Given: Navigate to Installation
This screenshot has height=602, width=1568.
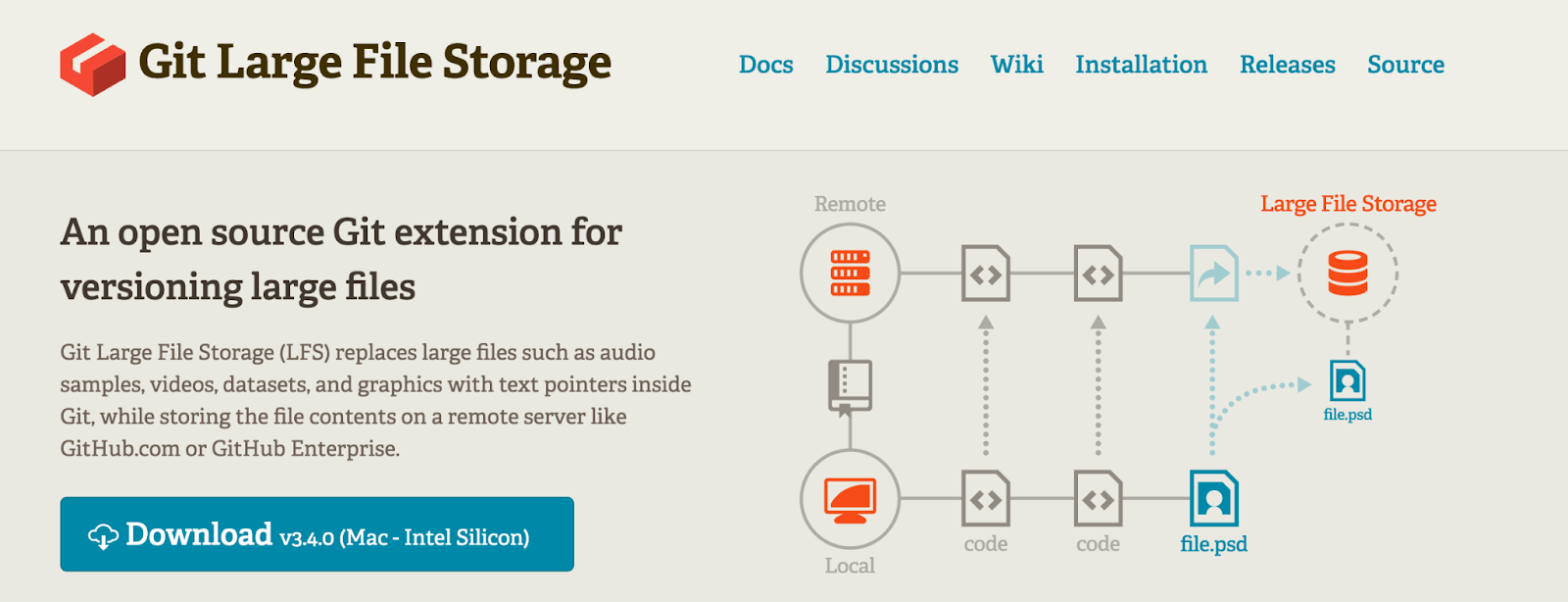Looking at the screenshot, I should (x=1141, y=65).
